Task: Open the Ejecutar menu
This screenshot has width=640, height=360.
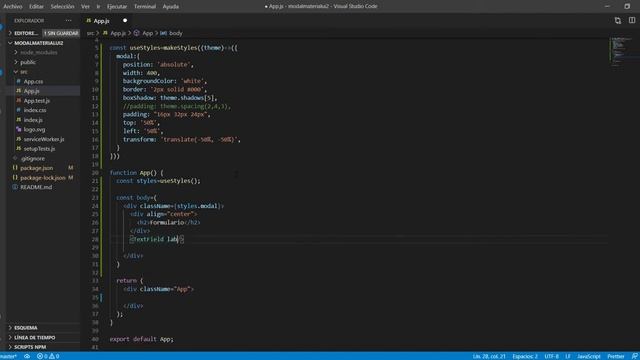Action: 117,7
